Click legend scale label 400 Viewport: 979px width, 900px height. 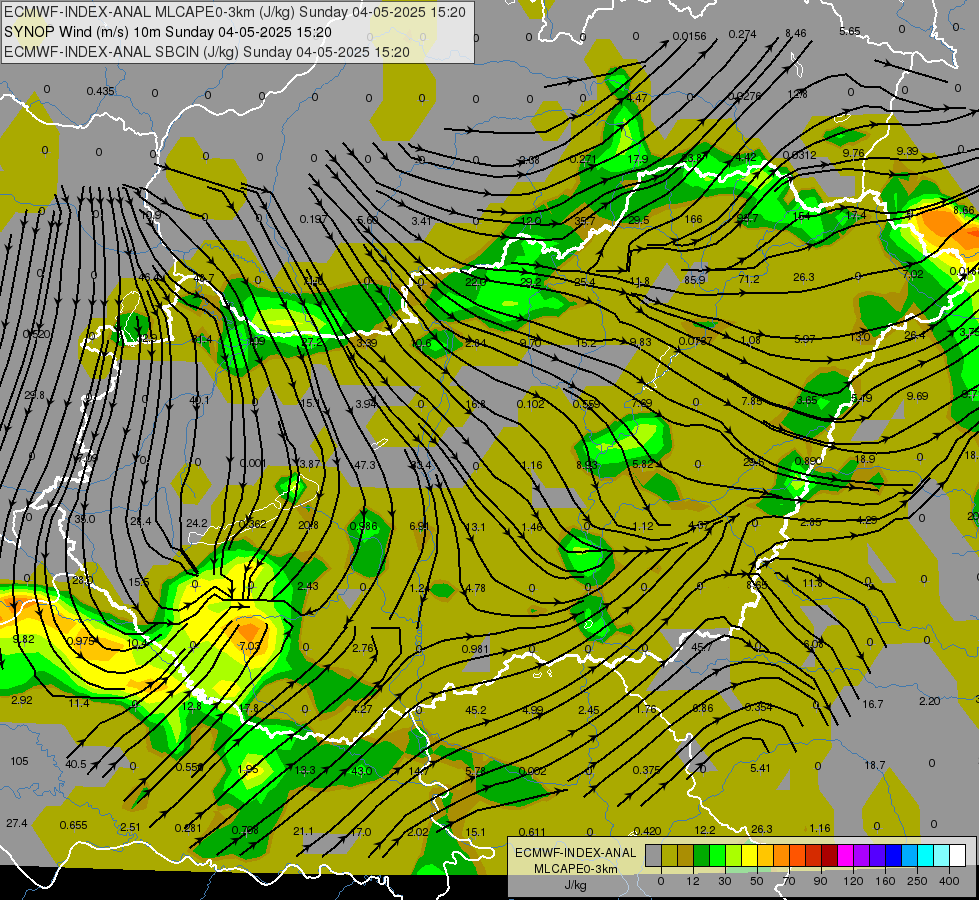coord(949,881)
